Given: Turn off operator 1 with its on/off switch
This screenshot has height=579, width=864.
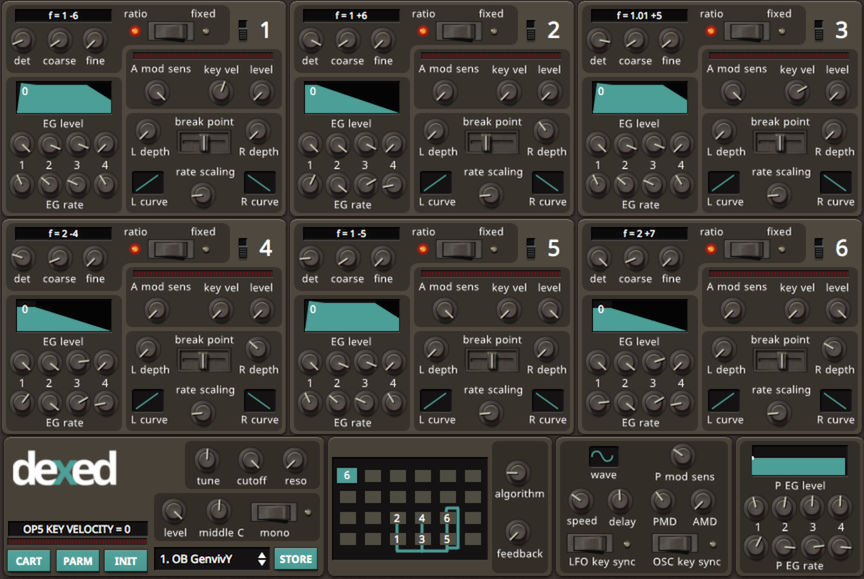Looking at the screenshot, I should [242, 30].
